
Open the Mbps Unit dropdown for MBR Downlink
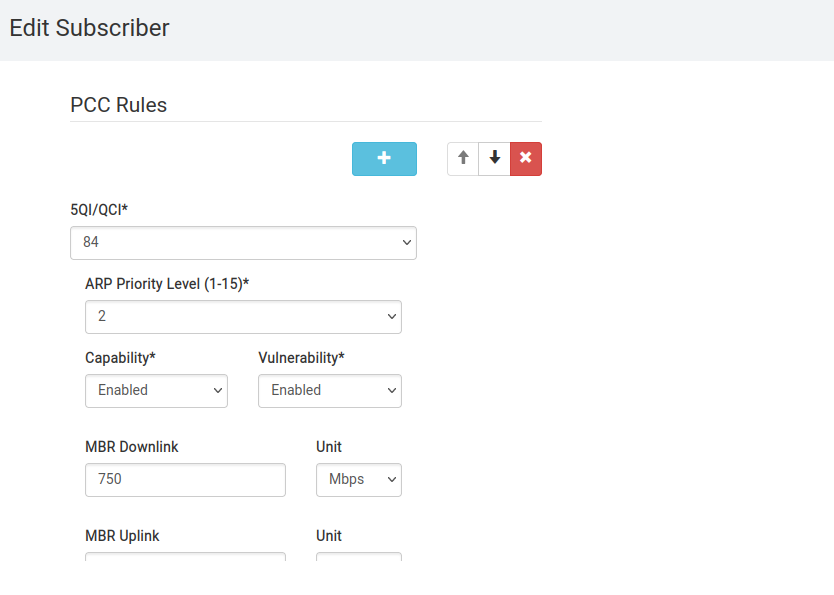358,480
